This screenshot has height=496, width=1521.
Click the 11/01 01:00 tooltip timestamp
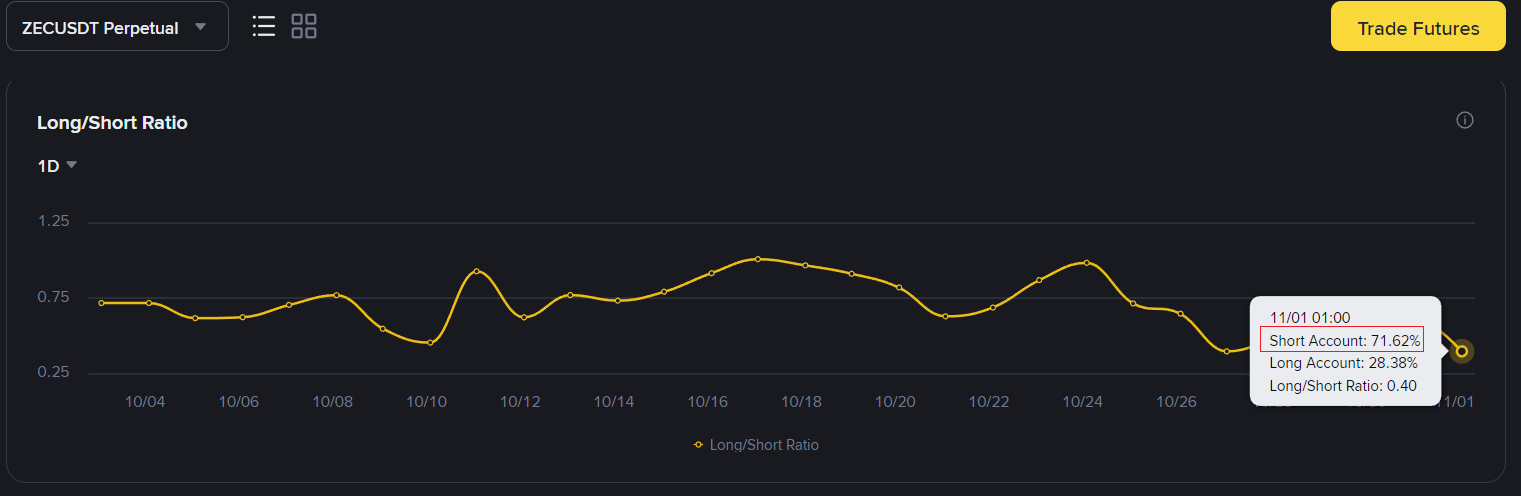click(x=1310, y=318)
